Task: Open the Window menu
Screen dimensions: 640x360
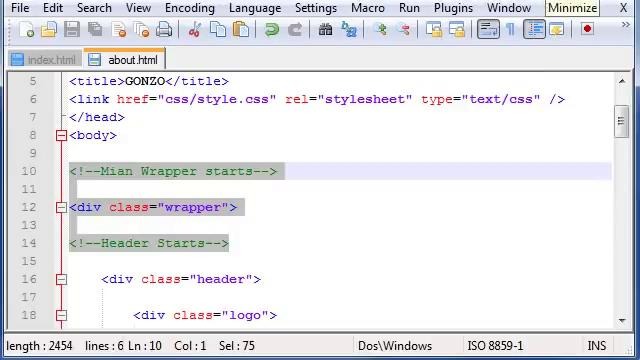Action: (x=509, y=8)
